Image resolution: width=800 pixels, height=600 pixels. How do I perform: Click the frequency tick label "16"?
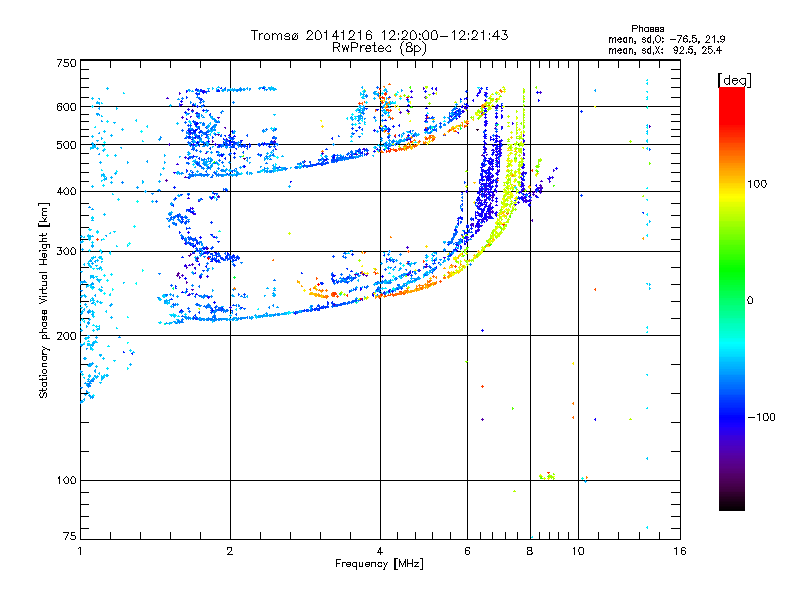pos(680,551)
